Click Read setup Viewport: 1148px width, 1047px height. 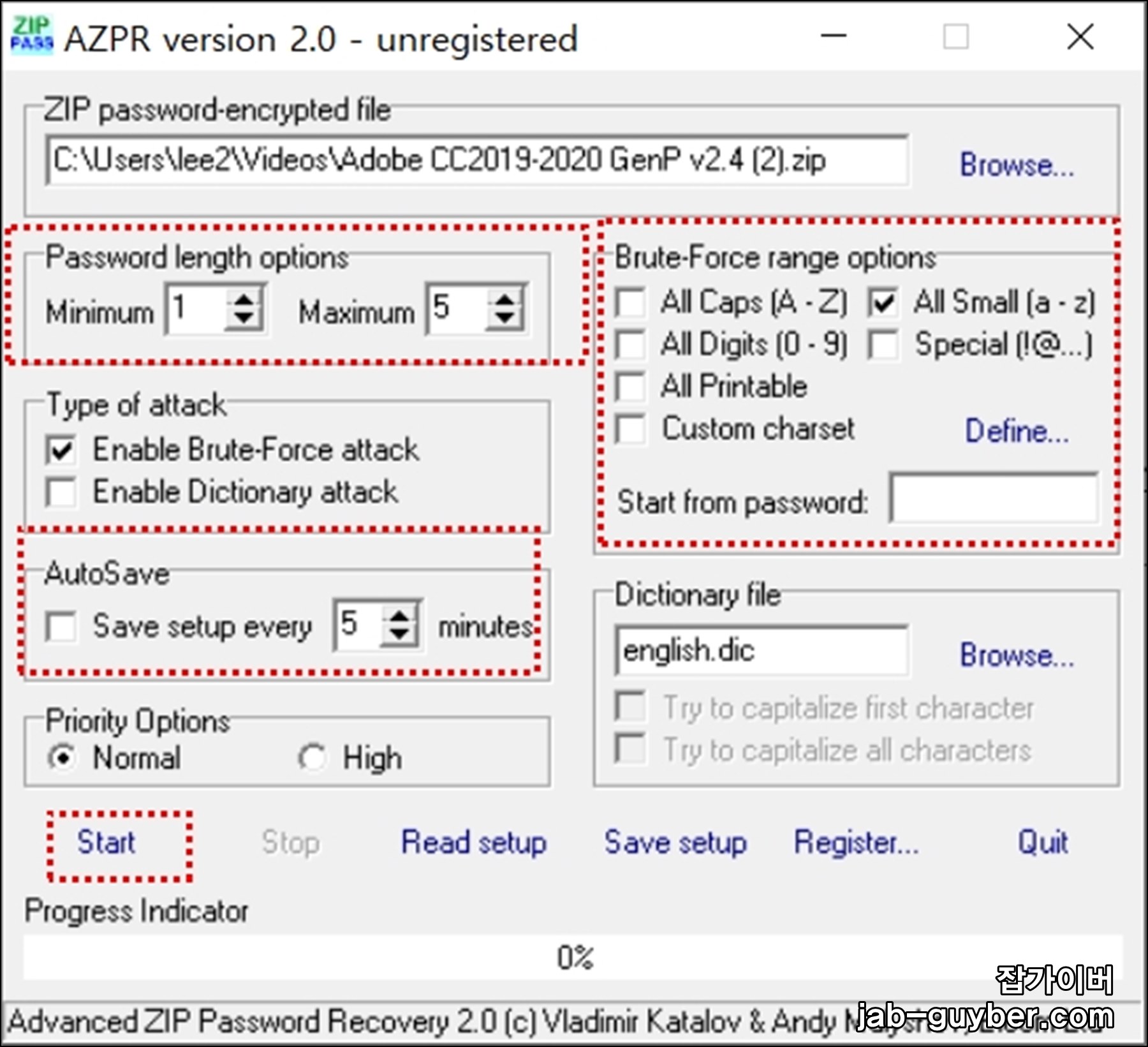[x=474, y=842]
